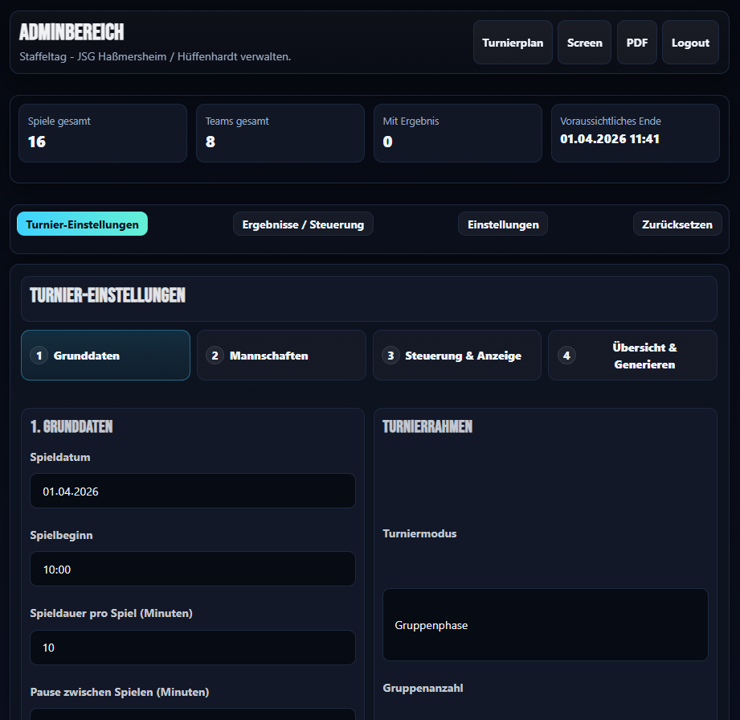Open the Ergebnisse / Steuerung tab
The width and height of the screenshot is (740, 720).
point(303,224)
